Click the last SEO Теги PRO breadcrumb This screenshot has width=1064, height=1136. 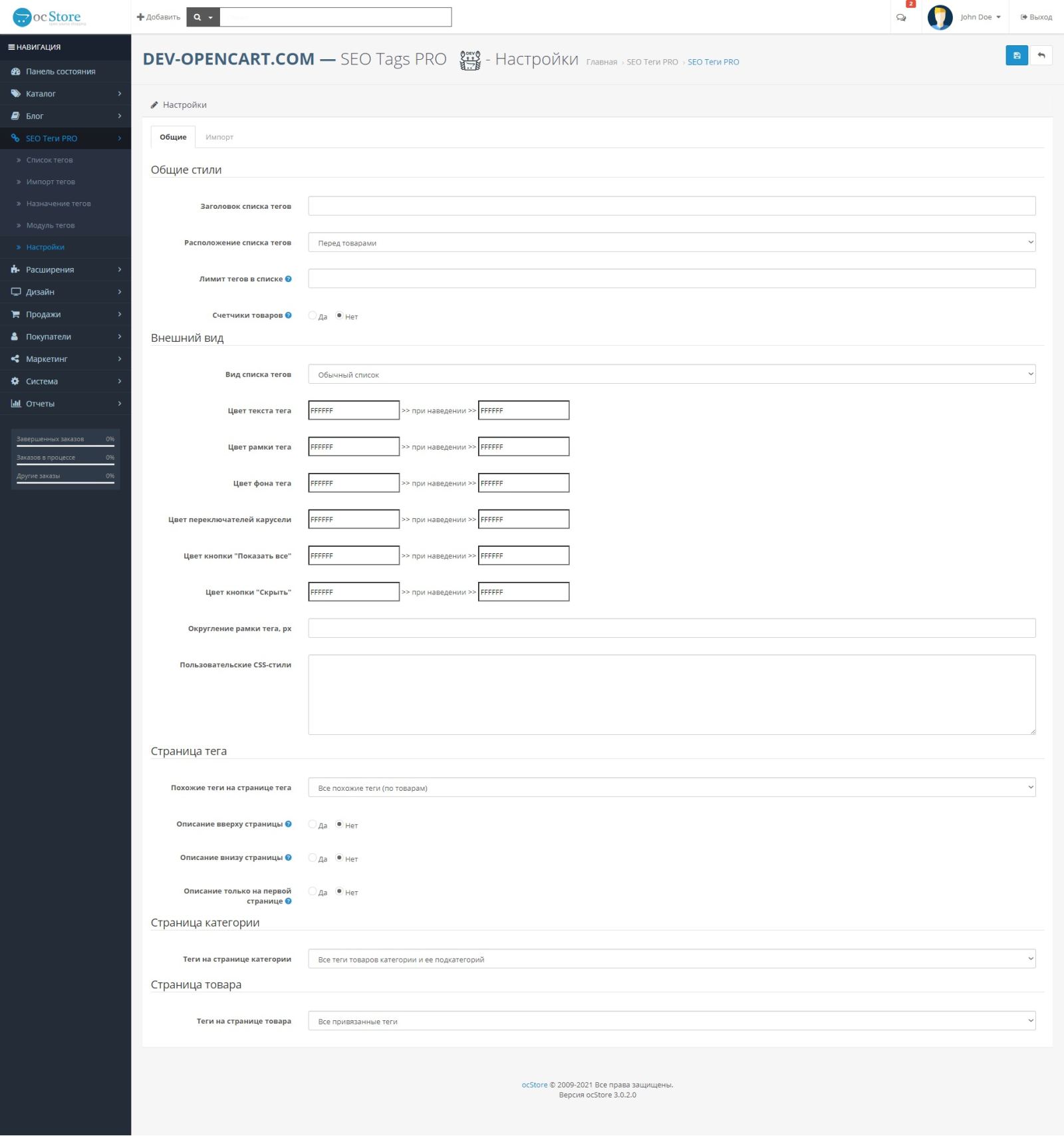[x=714, y=62]
